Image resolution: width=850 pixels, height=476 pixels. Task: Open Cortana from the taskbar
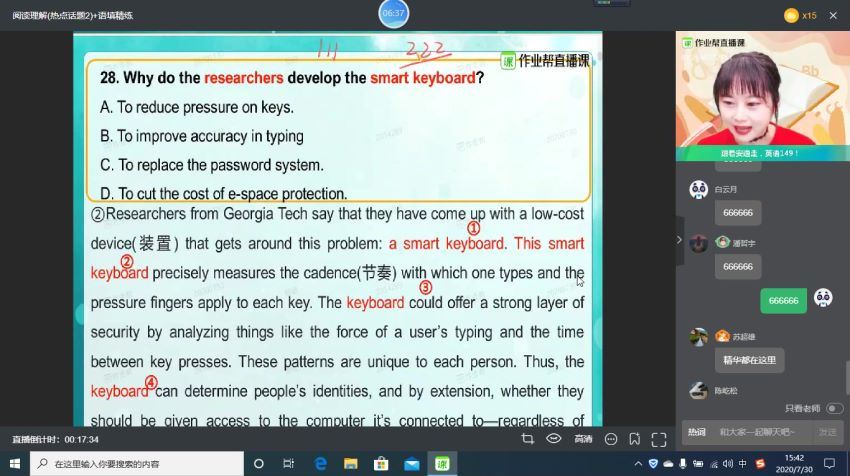(259, 464)
